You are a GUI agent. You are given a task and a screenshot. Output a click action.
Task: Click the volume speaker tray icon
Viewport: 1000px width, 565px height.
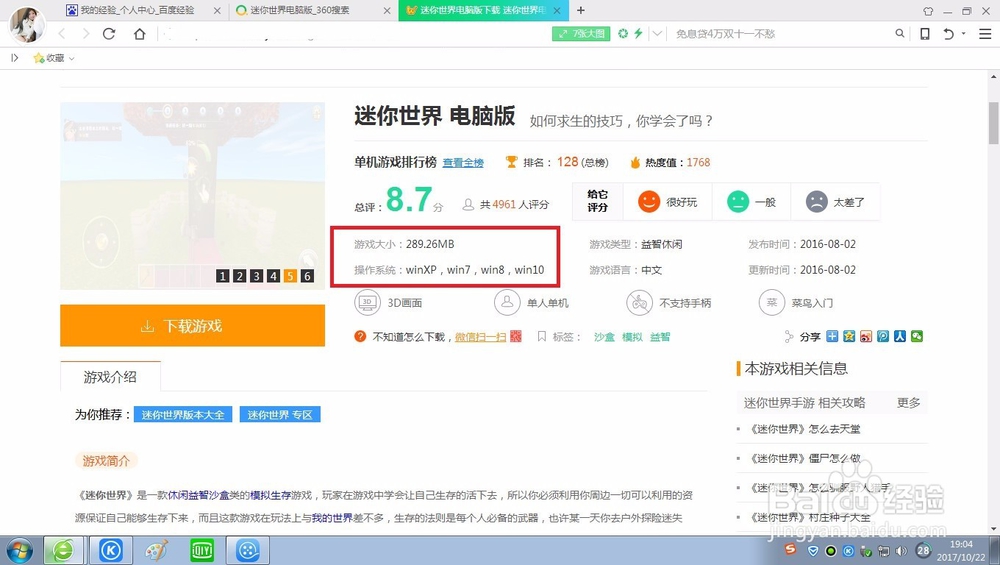tap(901, 550)
